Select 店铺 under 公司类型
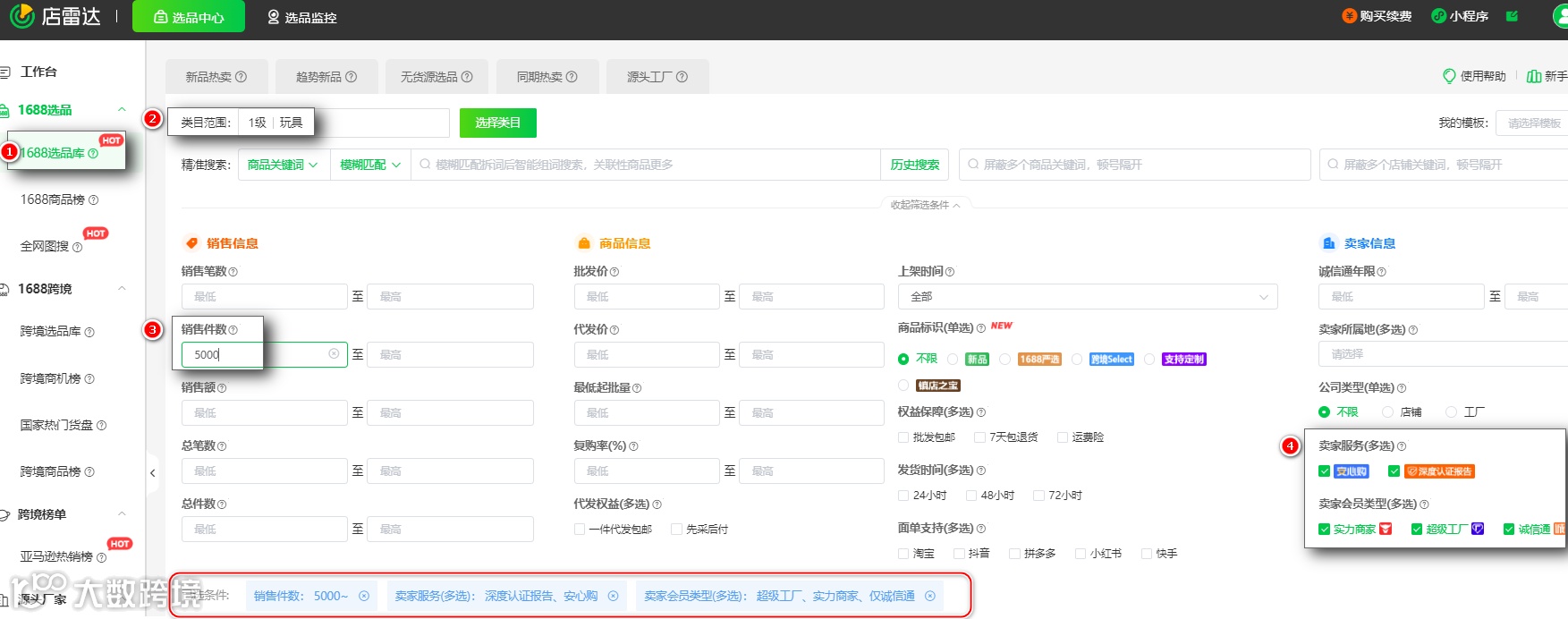The width and height of the screenshot is (1568, 619). pos(1387,412)
